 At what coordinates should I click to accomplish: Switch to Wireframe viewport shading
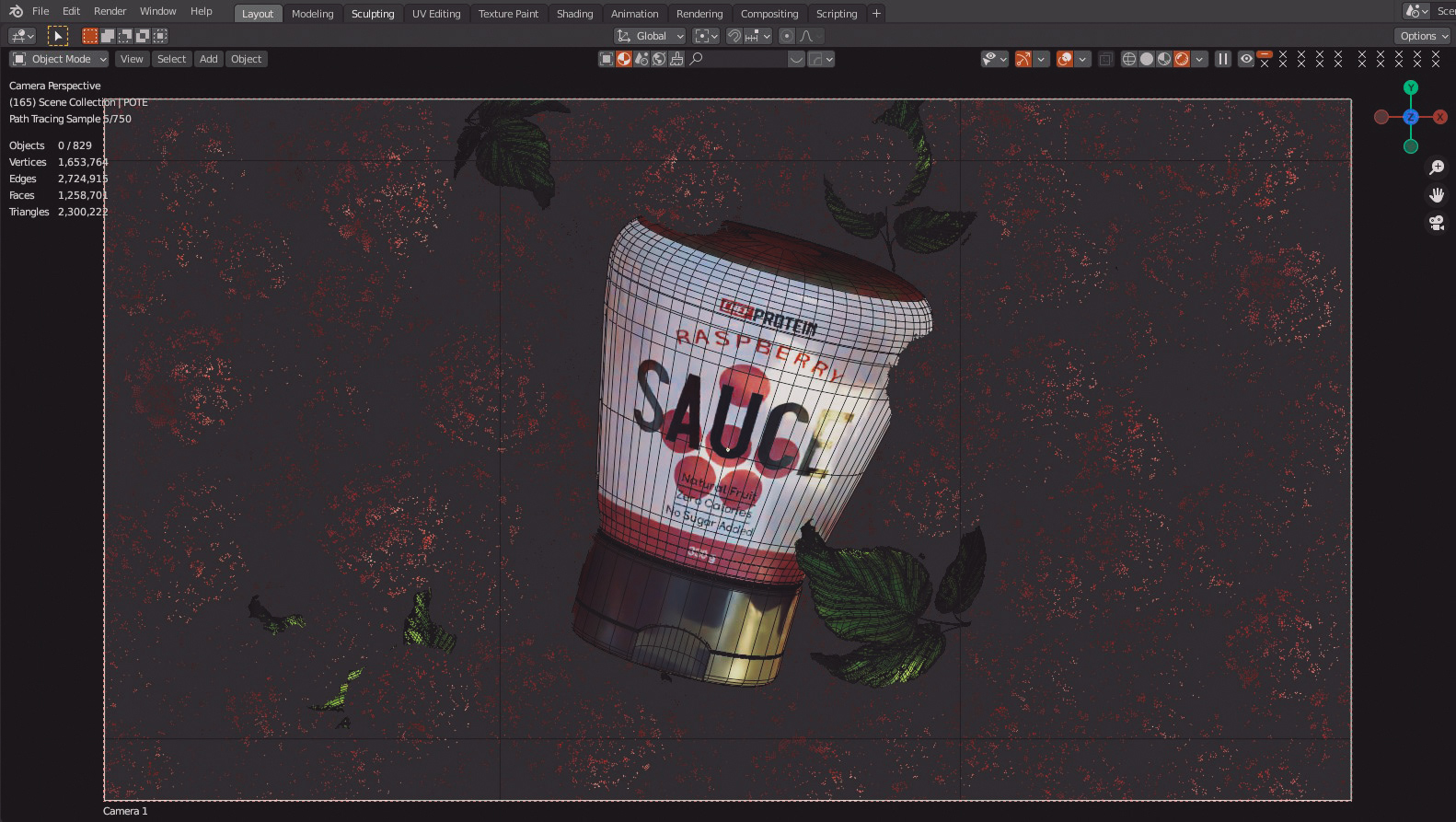pos(1129,59)
